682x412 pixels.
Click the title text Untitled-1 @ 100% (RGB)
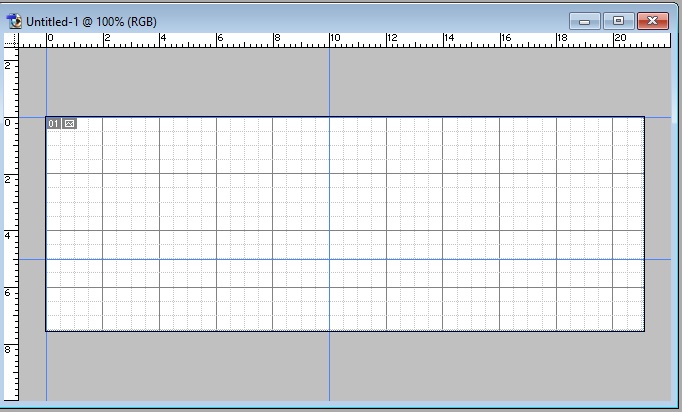pyautogui.click(x=91, y=22)
